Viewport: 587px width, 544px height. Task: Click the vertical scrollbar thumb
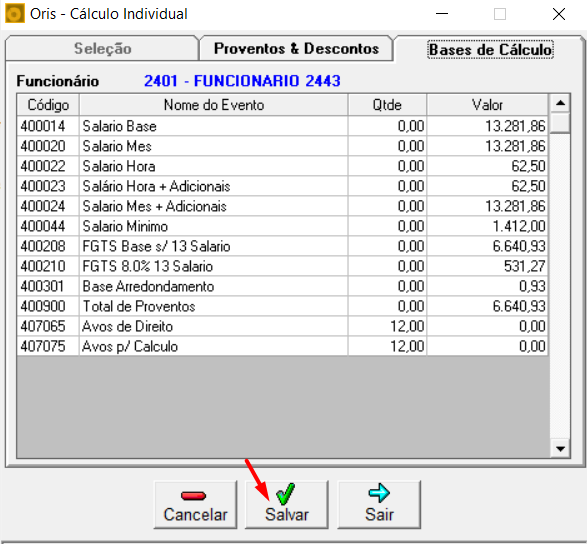pos(560,122)
